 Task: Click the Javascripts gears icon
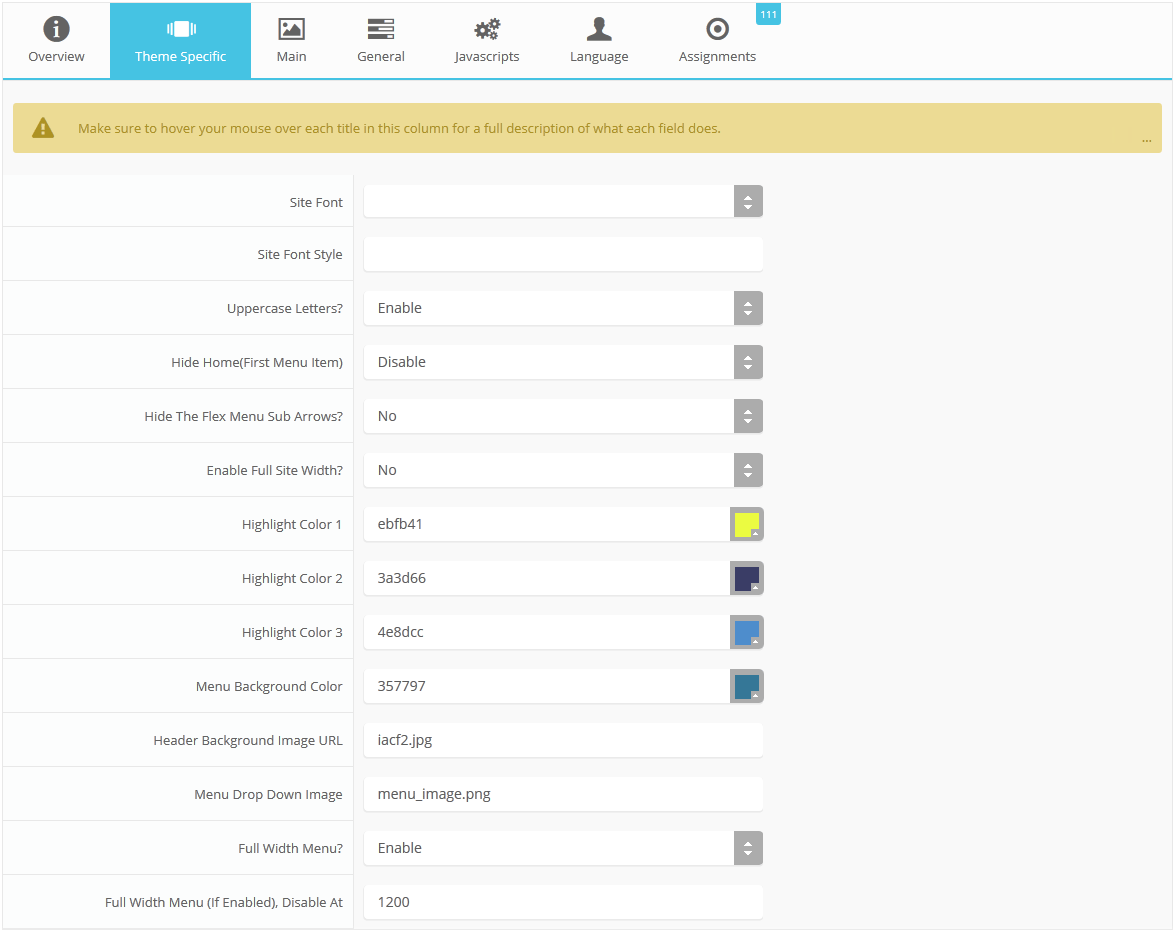point(487,29)
